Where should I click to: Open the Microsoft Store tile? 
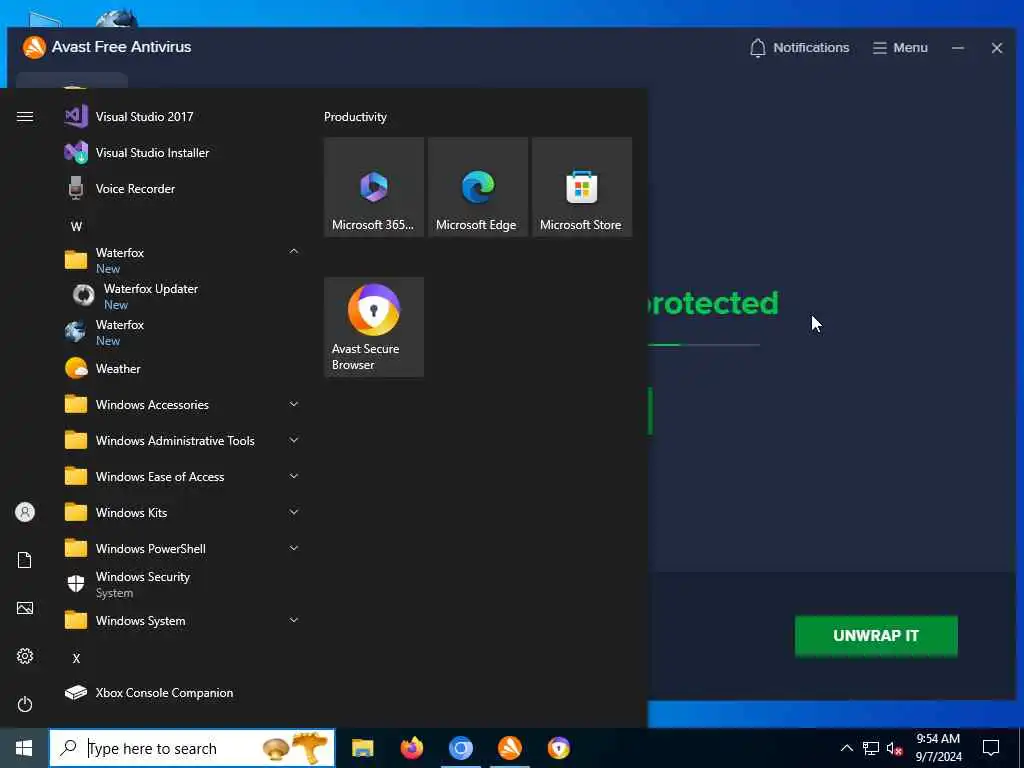coord(581,187)
